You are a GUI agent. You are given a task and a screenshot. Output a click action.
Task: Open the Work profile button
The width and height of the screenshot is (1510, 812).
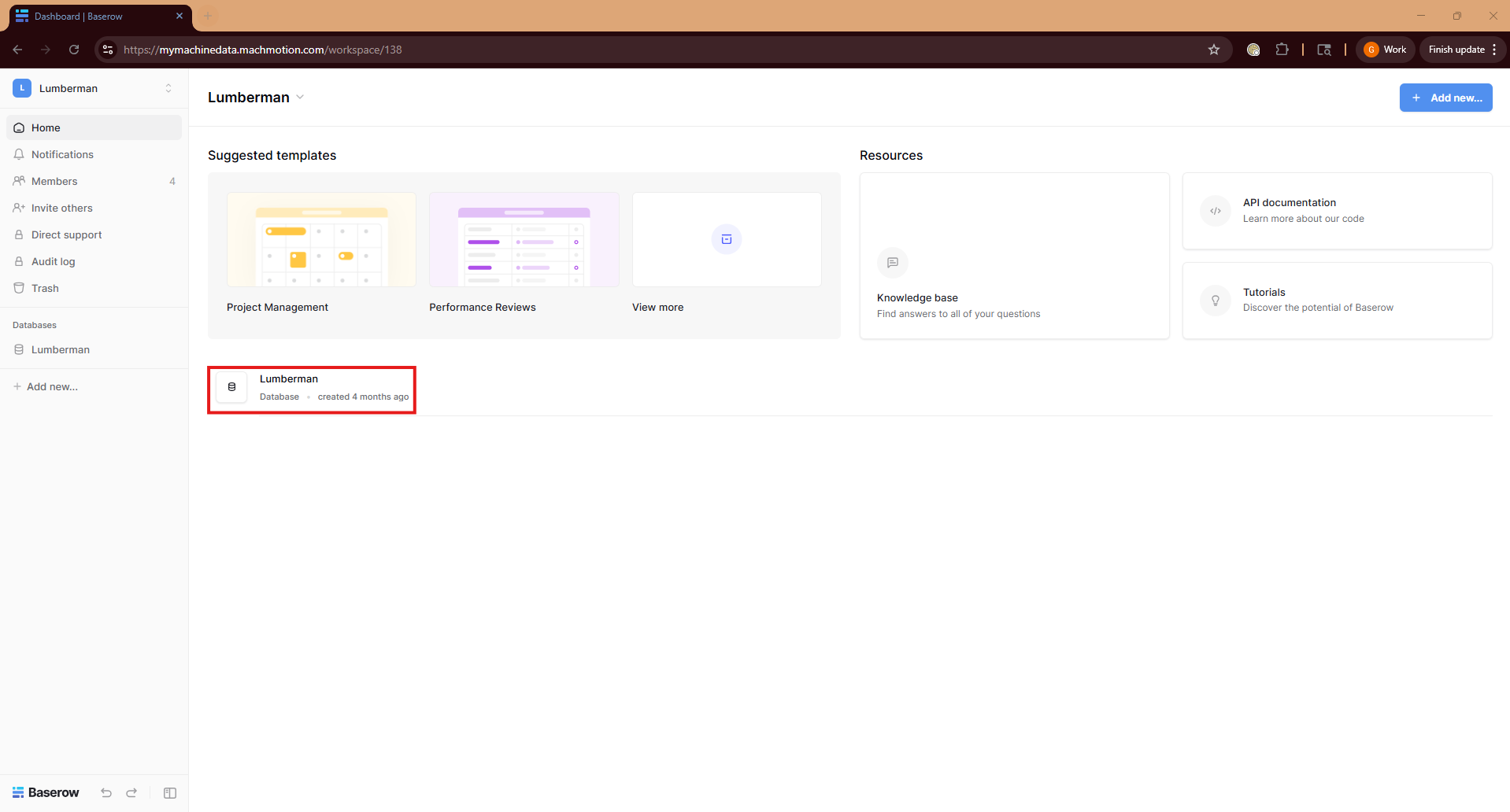click(x=1386, y=50)
